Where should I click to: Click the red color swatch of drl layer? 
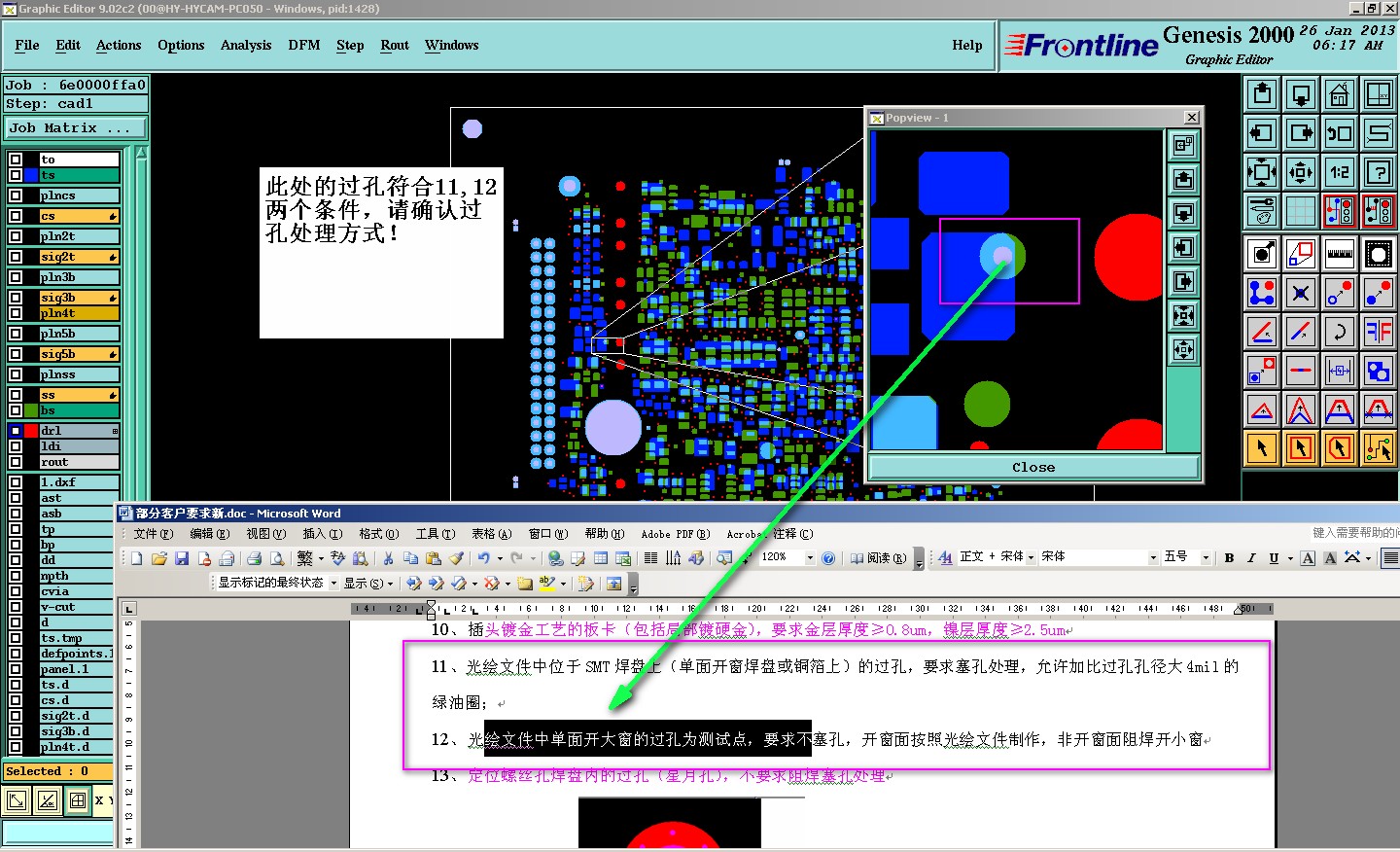(x=31, y=431)
